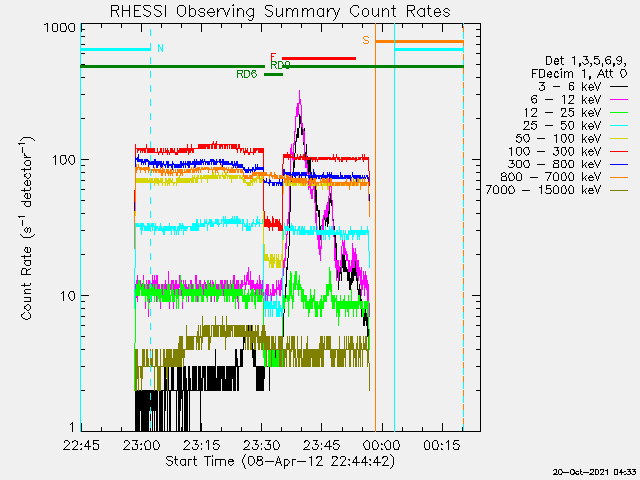This screenshot has width=640, height=480.
Task: Click the solid orange vertical line before 00:00
Action: point(376,227)
